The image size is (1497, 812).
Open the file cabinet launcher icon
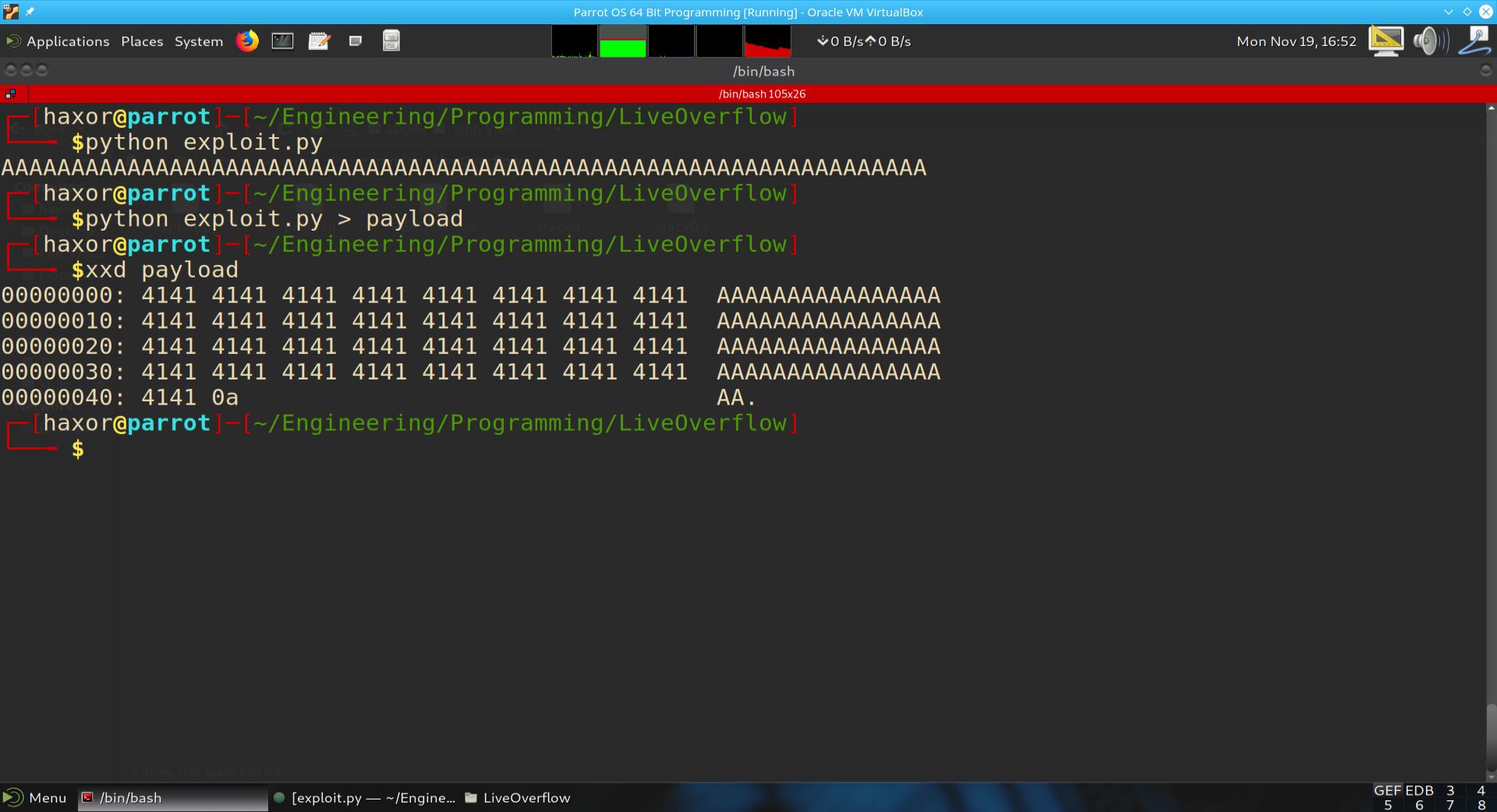click(x=391, y=41)
